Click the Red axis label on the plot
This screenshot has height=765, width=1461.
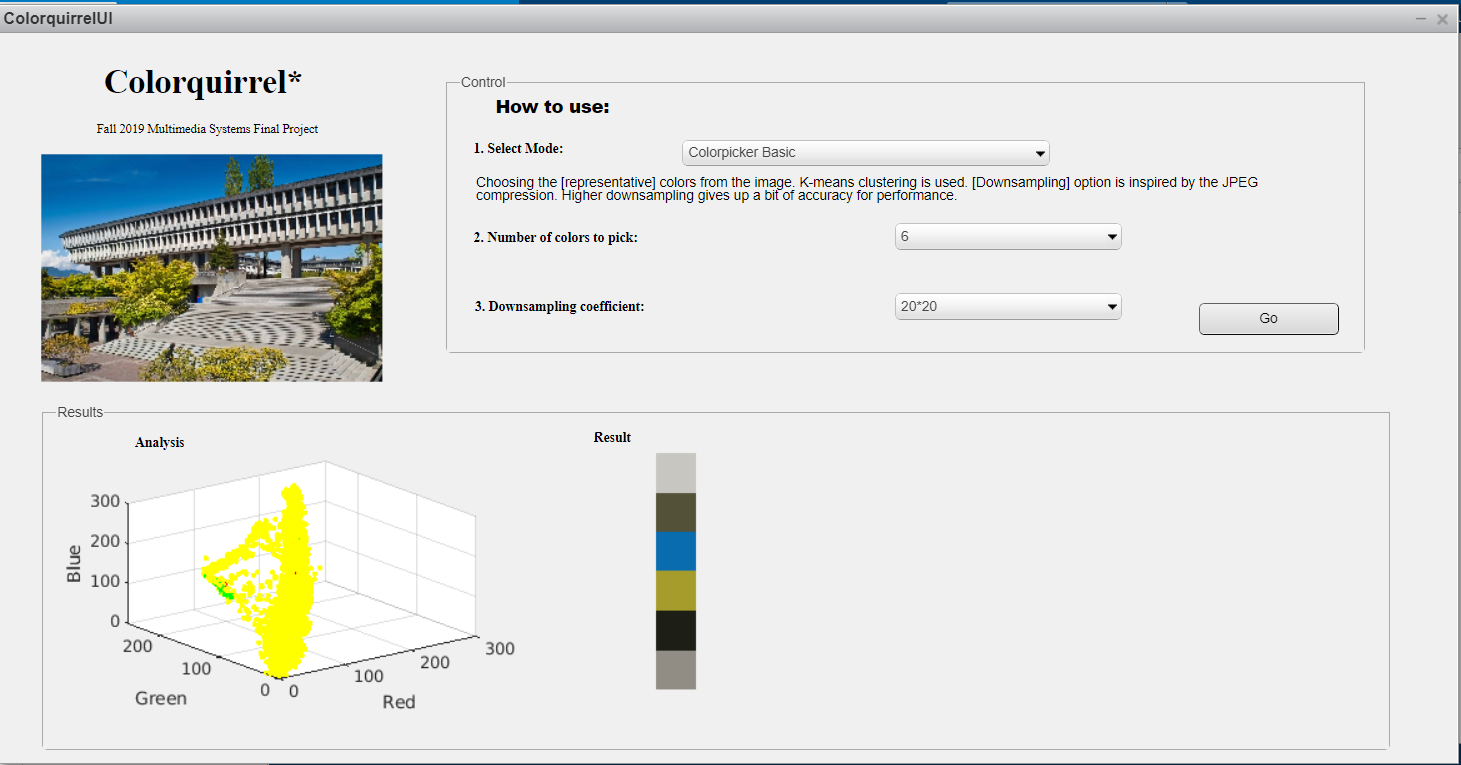398,702
